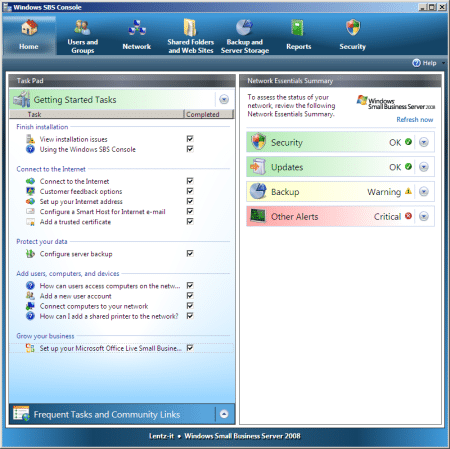Screen dimensions: 450x449
Task: Click the Connect to the Internet task icon
Action: 30,181
